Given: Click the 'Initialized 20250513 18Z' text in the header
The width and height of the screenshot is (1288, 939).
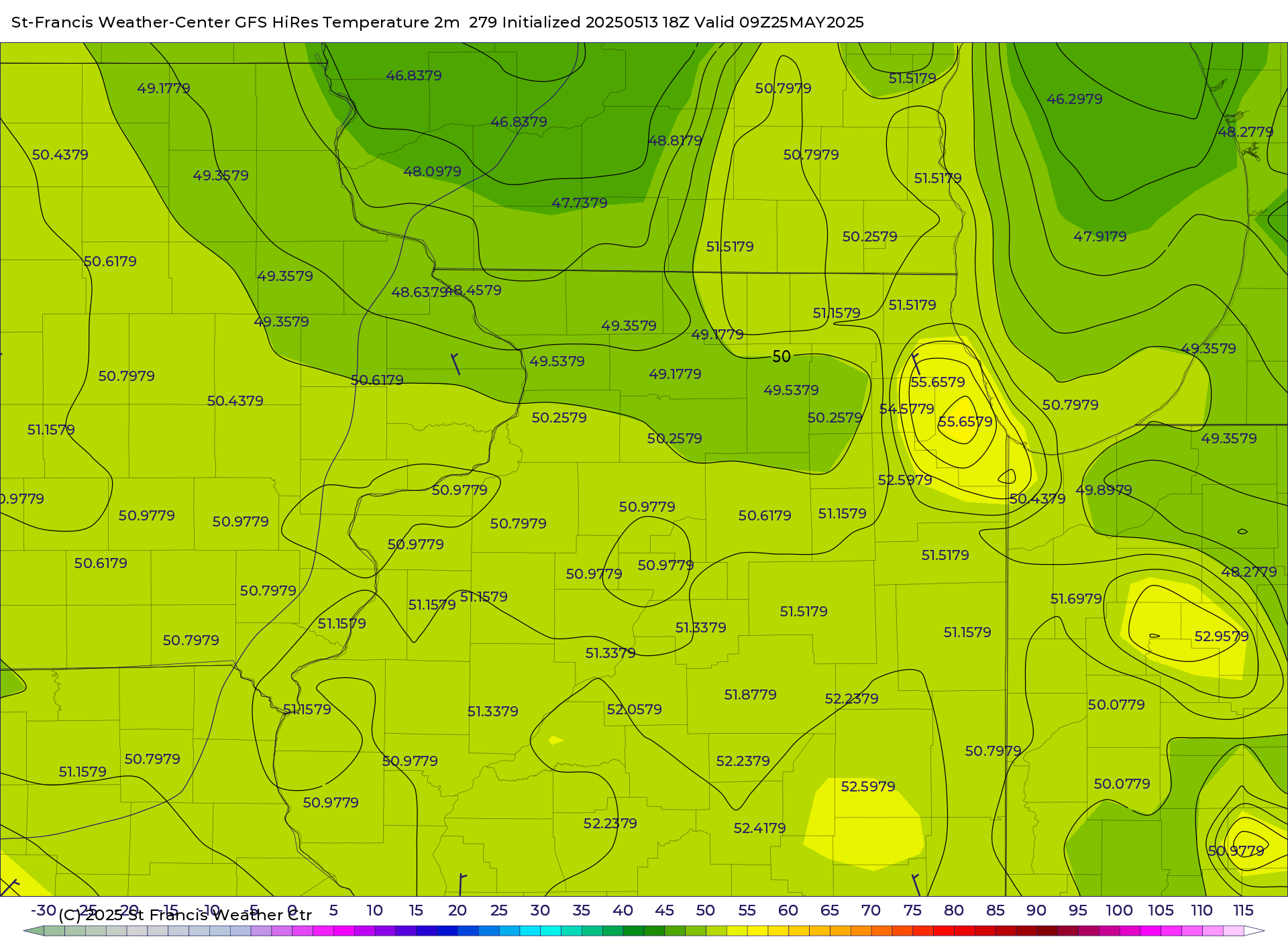Looking at the screenshot, I should coord(596,22).
